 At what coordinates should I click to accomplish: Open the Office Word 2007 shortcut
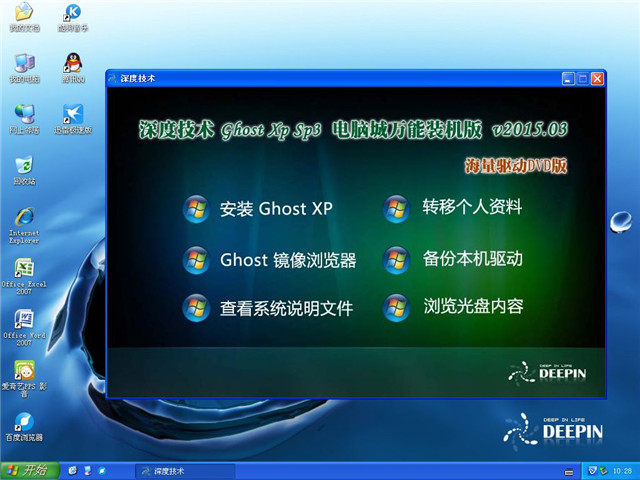coord(24,328)
